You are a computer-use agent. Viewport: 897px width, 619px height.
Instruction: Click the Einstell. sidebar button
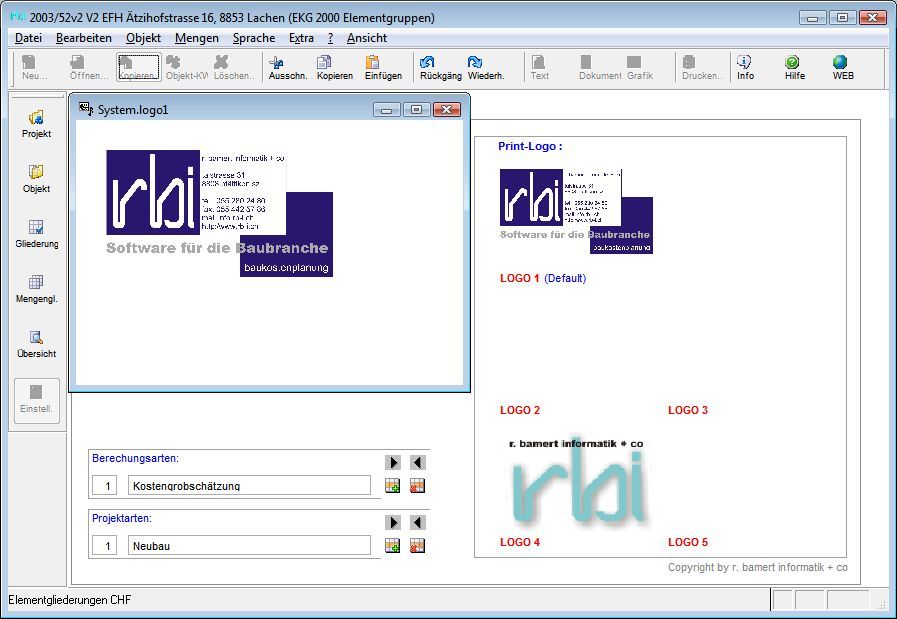pos(37,400)
